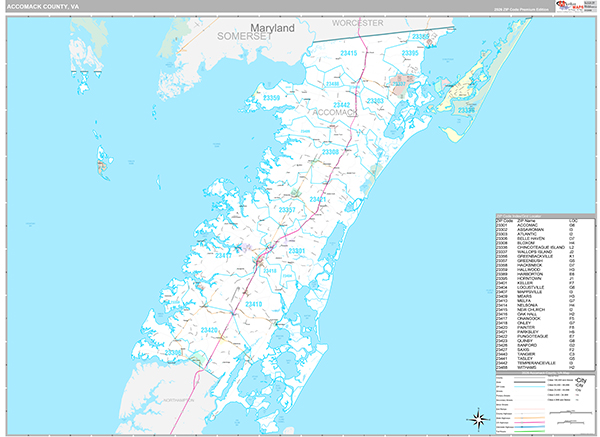Viewport: 600px width, 437px height.
Task: Click the ZIP code 23308 label
Action: [331, 151]
